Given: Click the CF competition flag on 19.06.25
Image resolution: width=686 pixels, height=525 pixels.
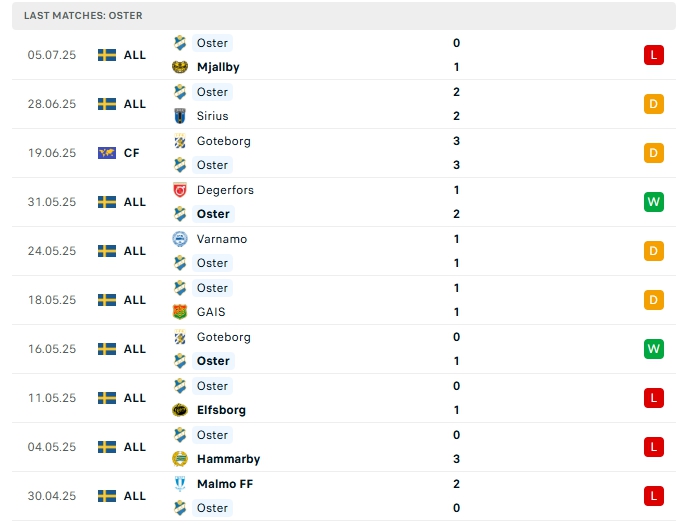Looking at the screenshot, I should (x=107, y=153).
